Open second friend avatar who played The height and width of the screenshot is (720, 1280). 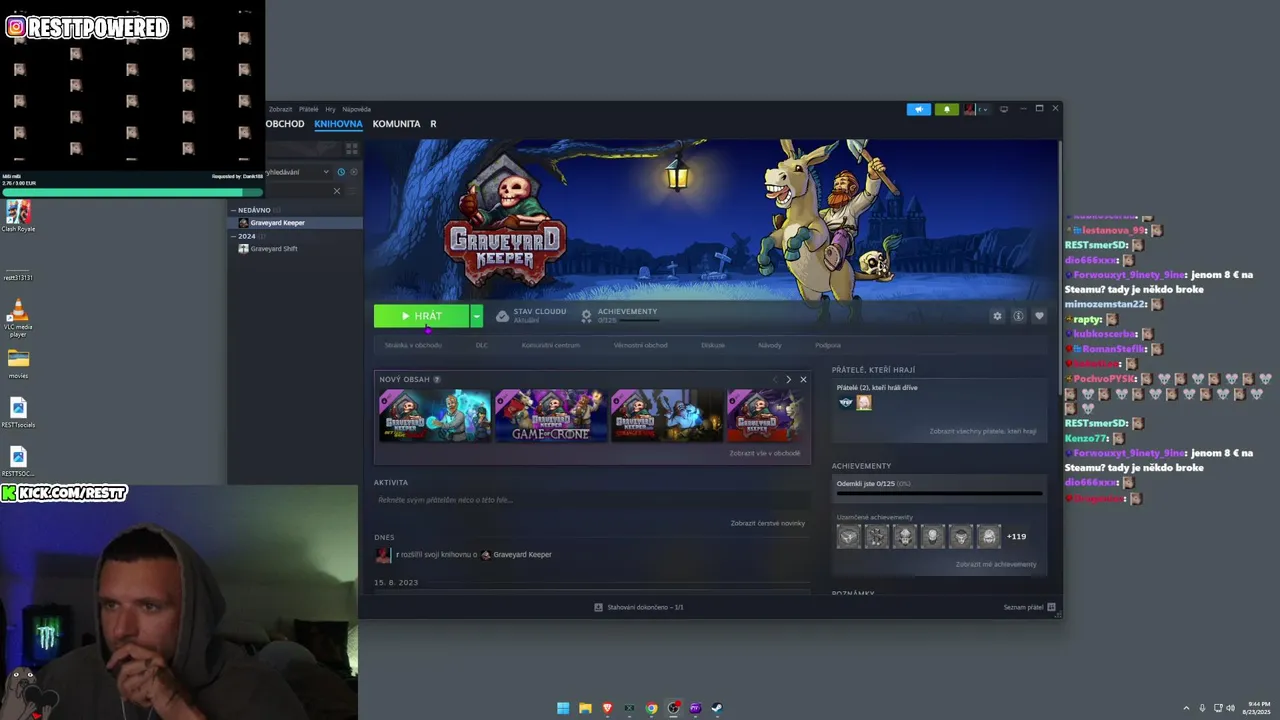pos(864,402)
